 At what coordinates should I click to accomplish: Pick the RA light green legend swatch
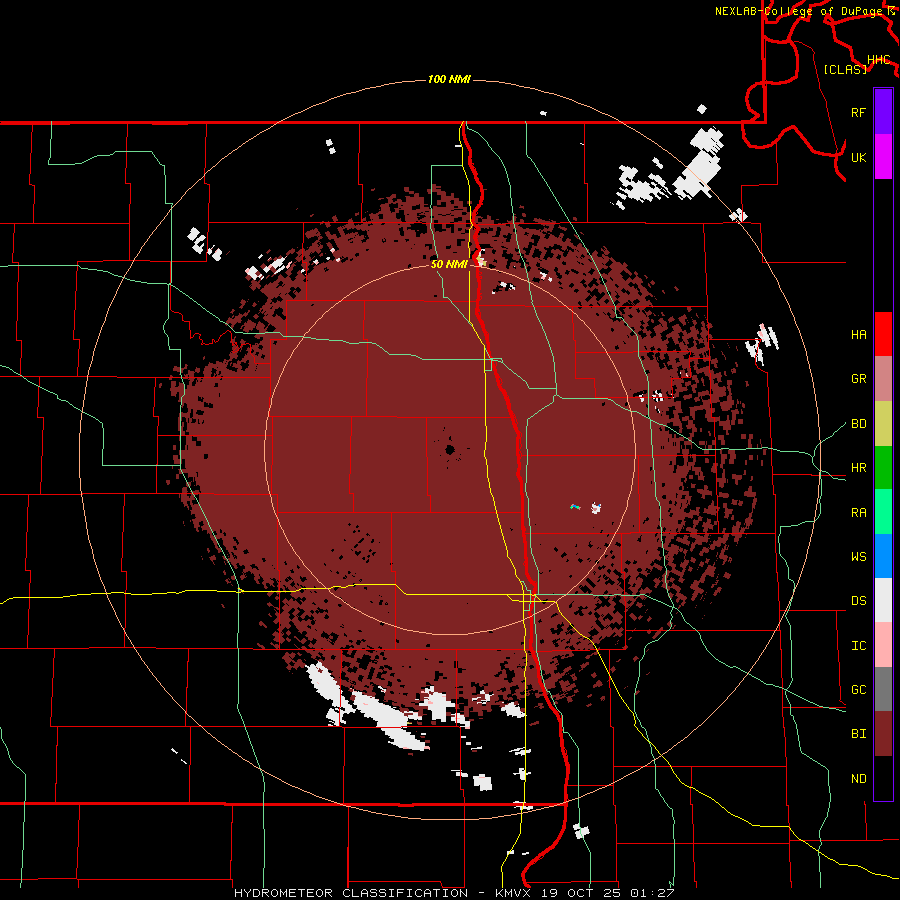coord(883,512)
